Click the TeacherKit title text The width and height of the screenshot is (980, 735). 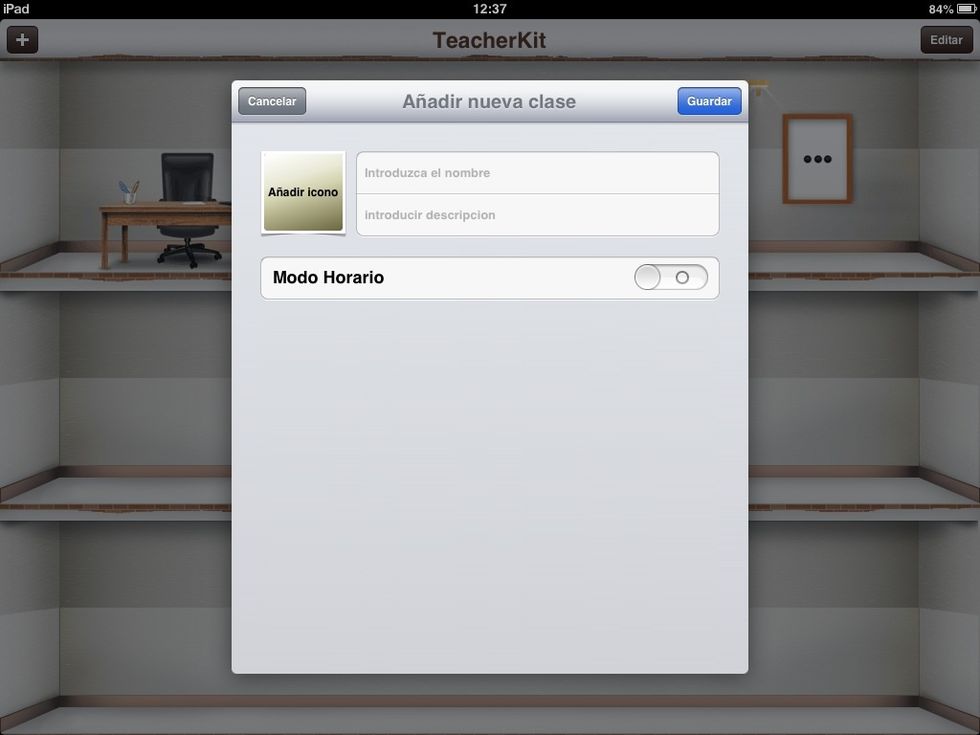[x=489, y=41]
